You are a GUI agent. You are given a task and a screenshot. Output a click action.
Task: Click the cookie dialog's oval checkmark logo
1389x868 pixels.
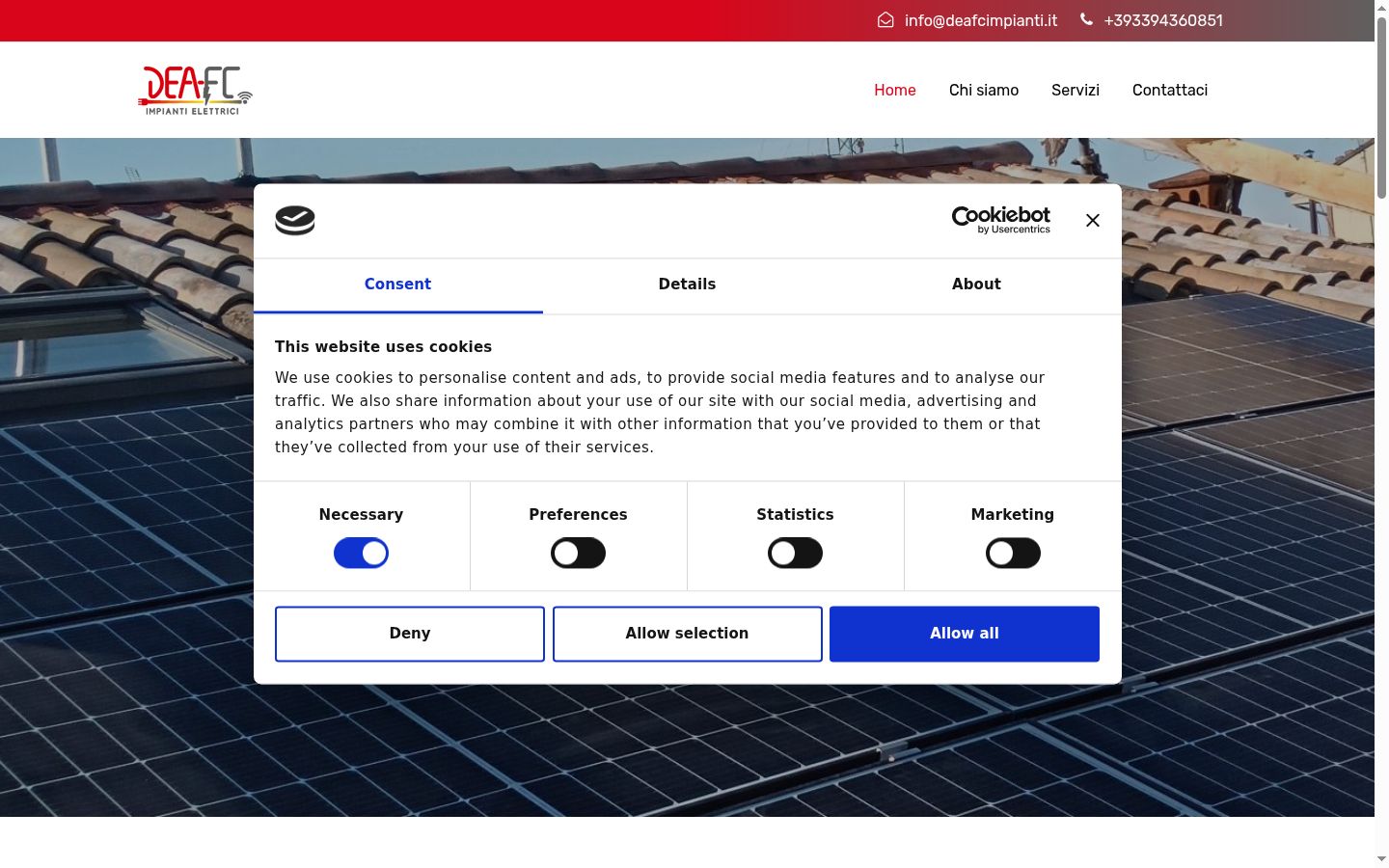click(x=295, y=221)
